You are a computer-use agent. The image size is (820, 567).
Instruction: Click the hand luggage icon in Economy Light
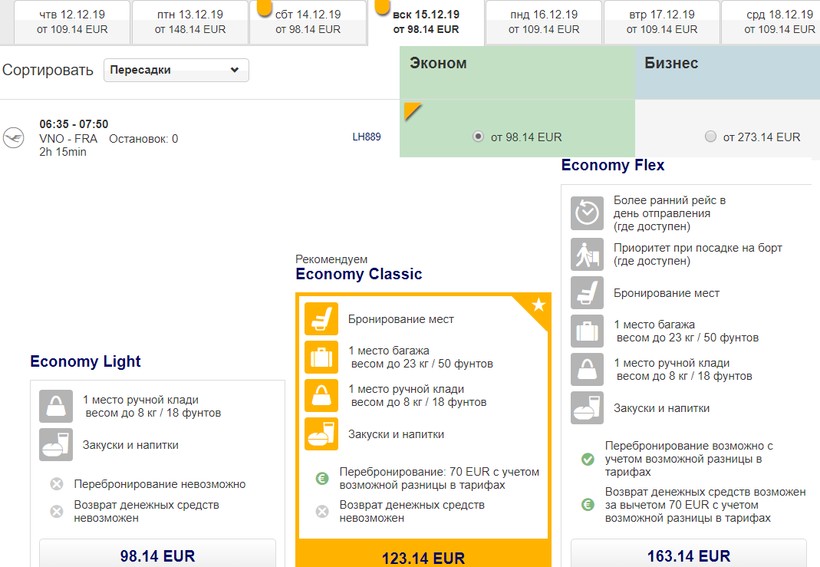56,405
